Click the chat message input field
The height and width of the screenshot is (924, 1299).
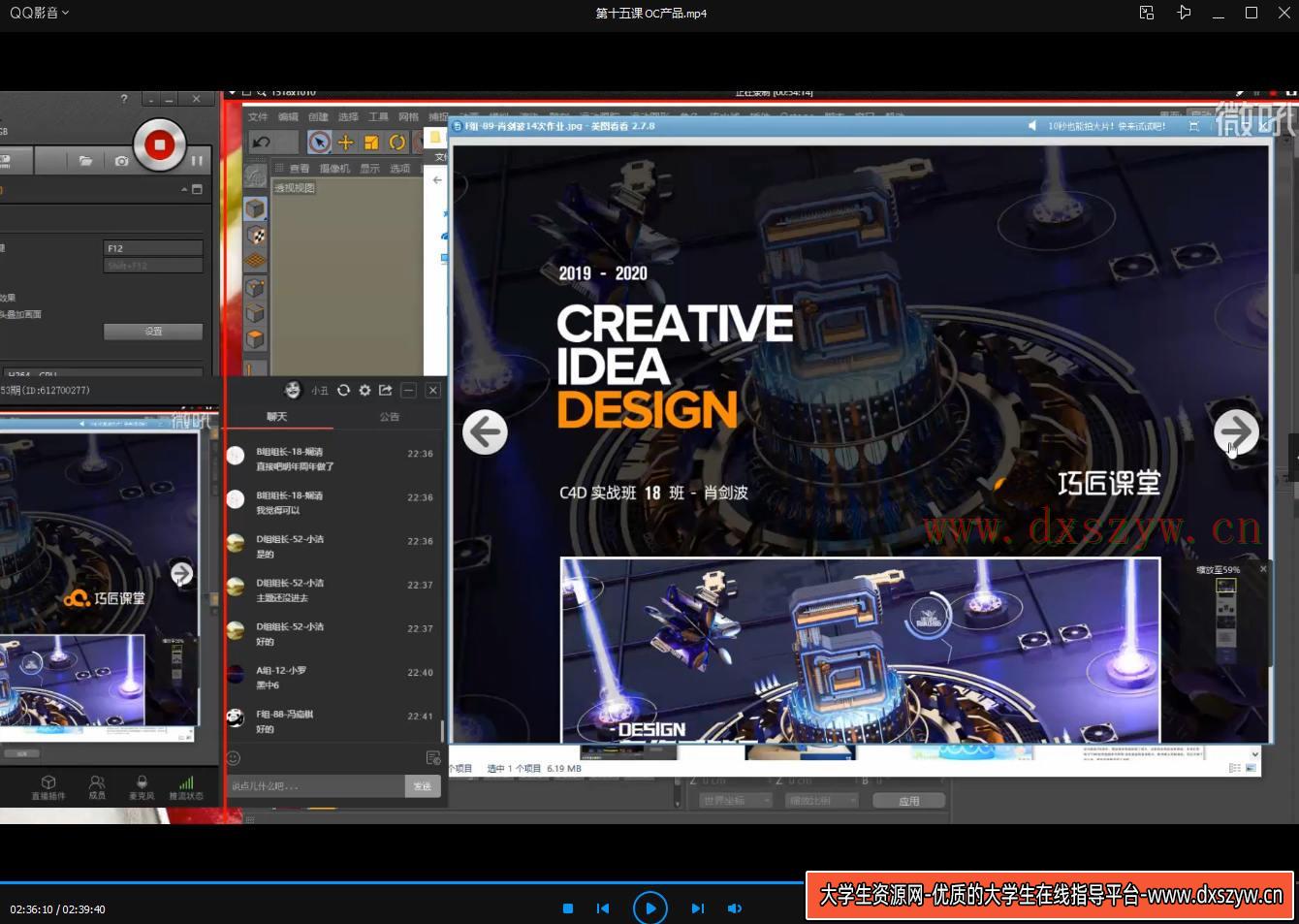(x=315, y=786)
